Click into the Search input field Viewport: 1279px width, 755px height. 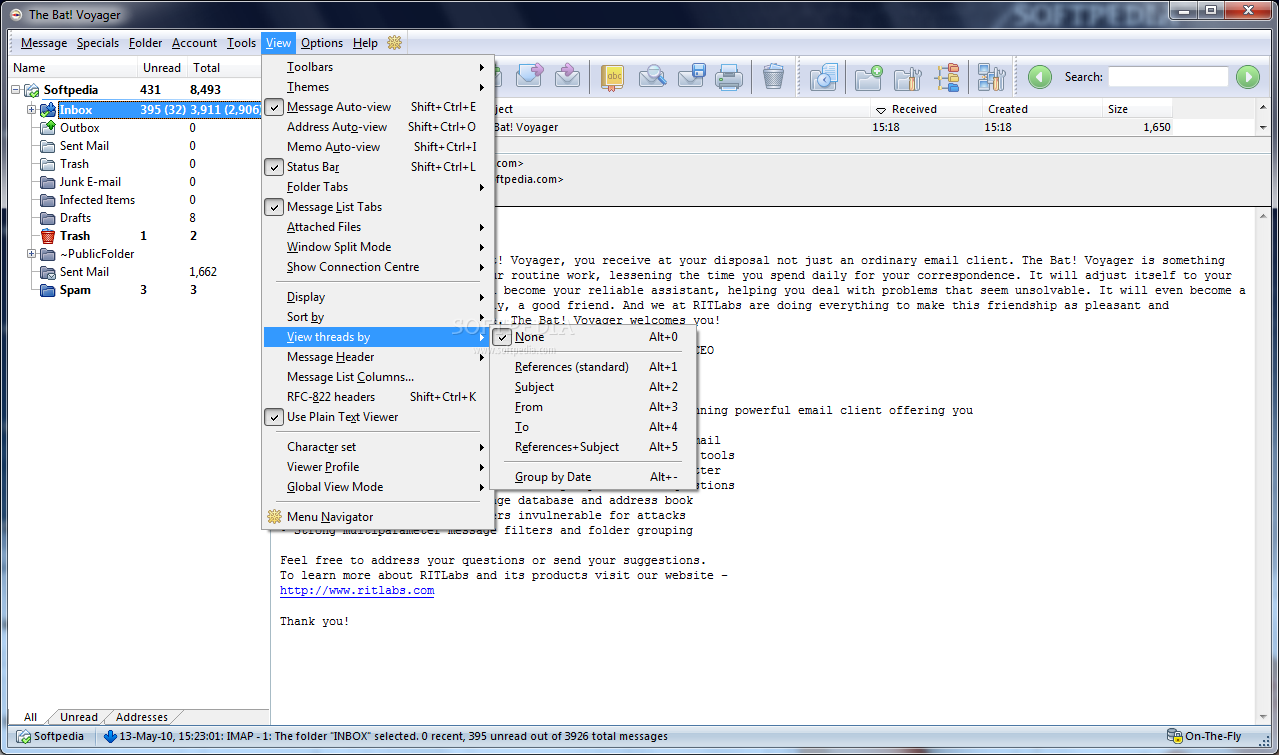point(1167,76)
